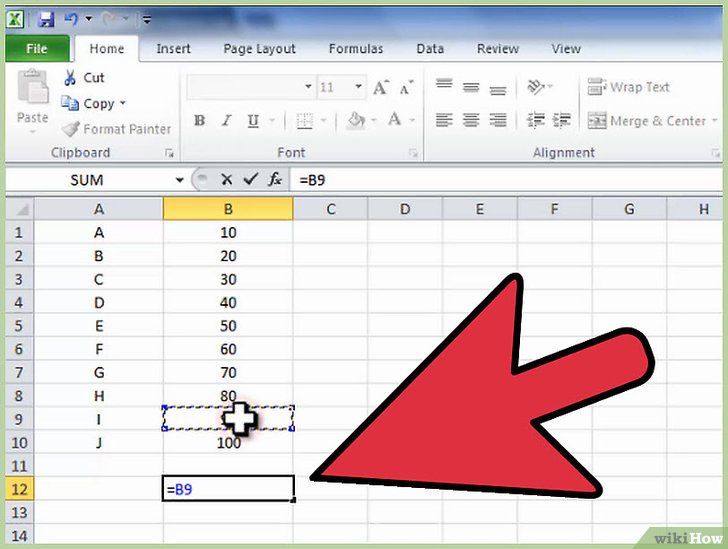
Task: Click the Increase Font Size icon
Action: click(381, 87)
